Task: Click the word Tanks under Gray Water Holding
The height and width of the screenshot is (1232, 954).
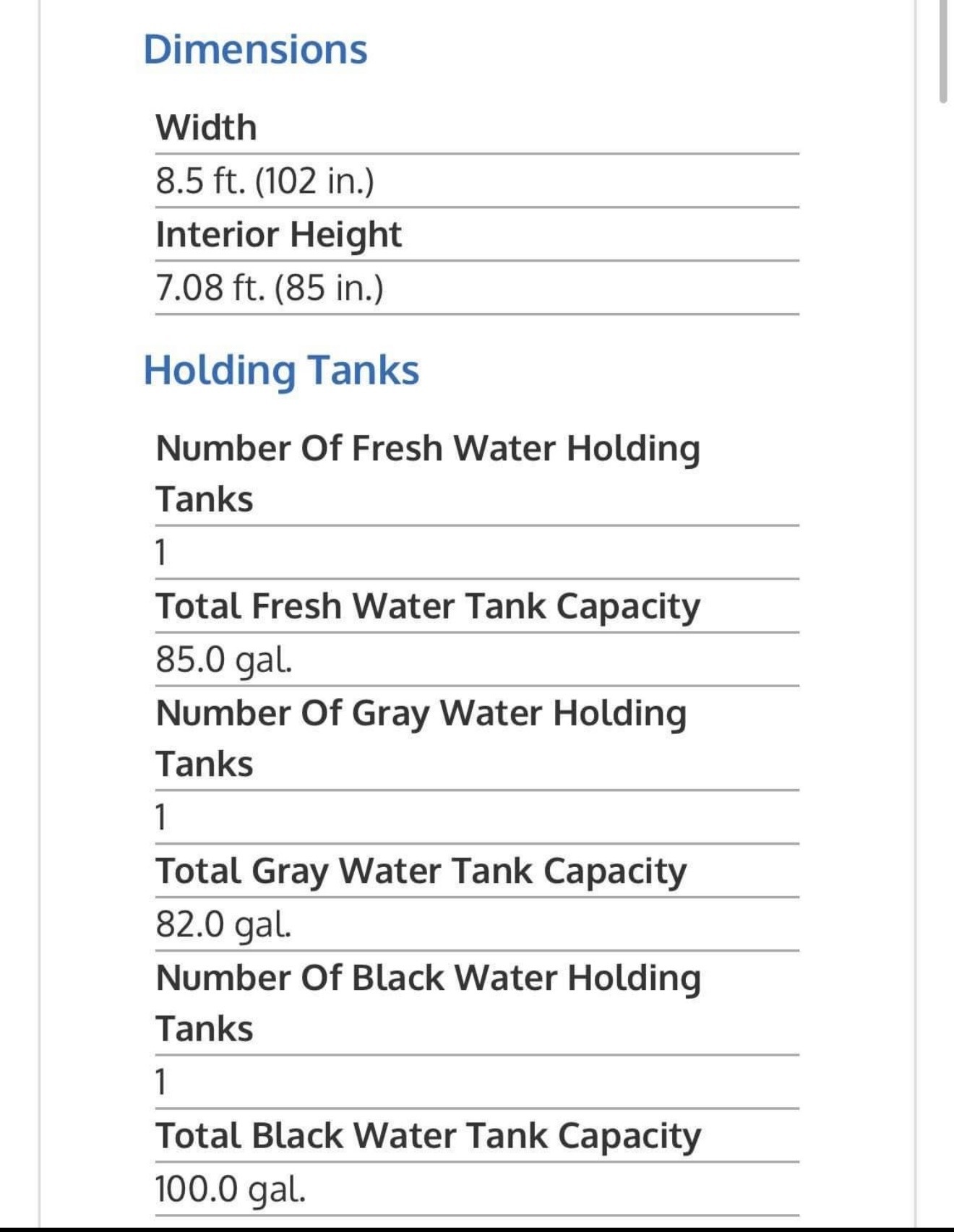Action: coord(205,764)
